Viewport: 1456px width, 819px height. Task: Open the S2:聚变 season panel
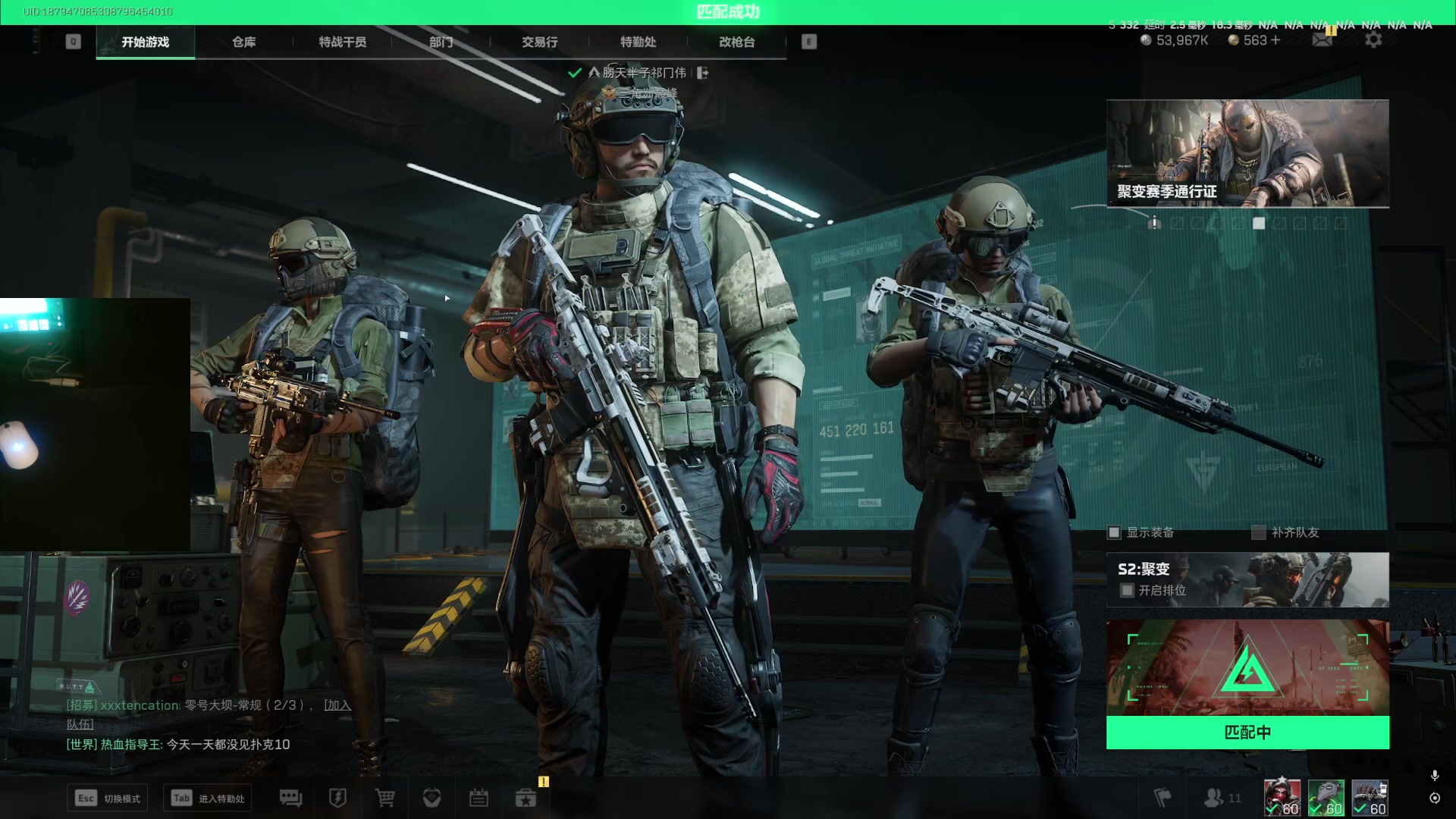(1247, 579)
